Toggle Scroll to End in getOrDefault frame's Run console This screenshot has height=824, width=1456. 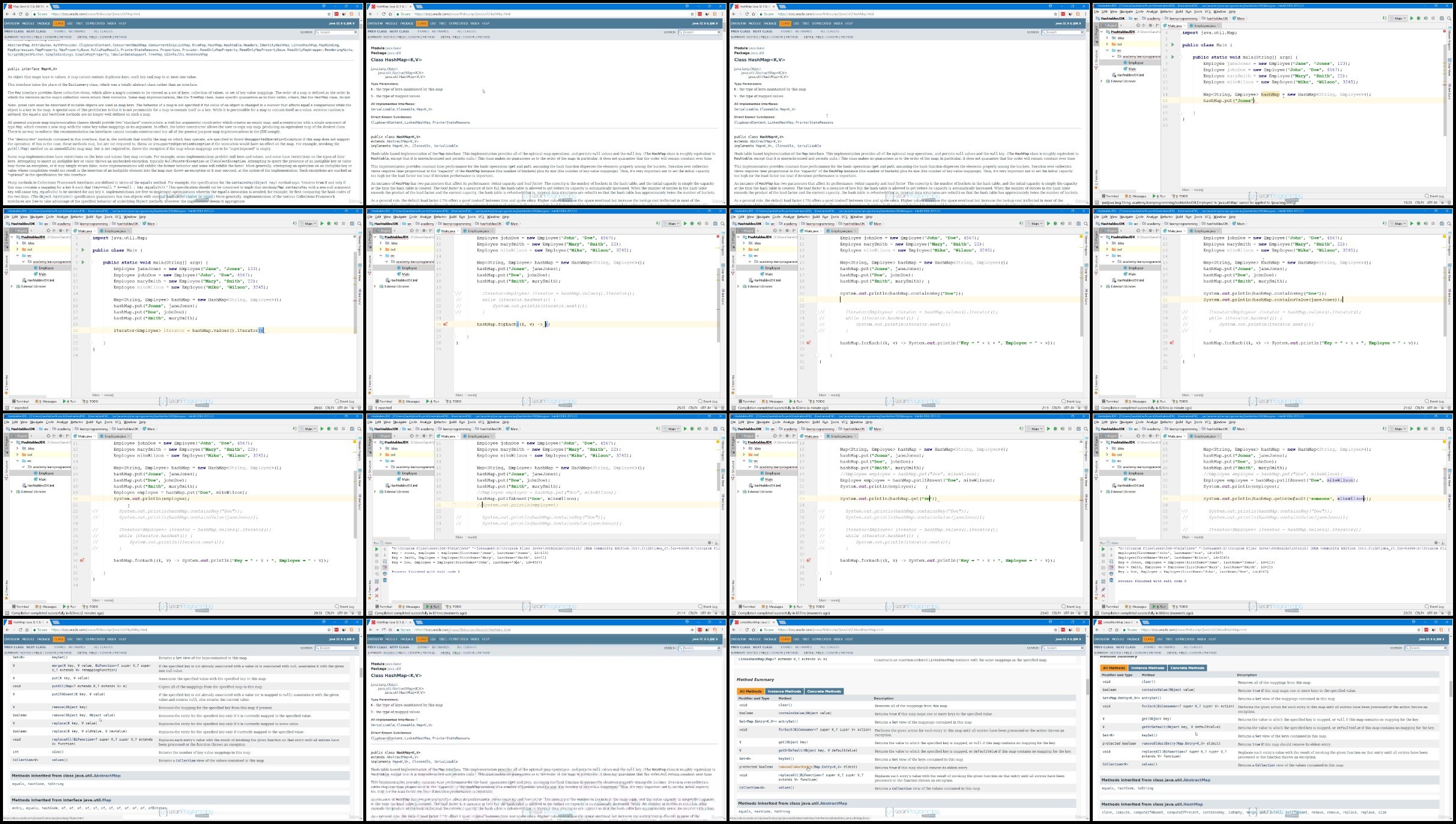(1111, 568)
